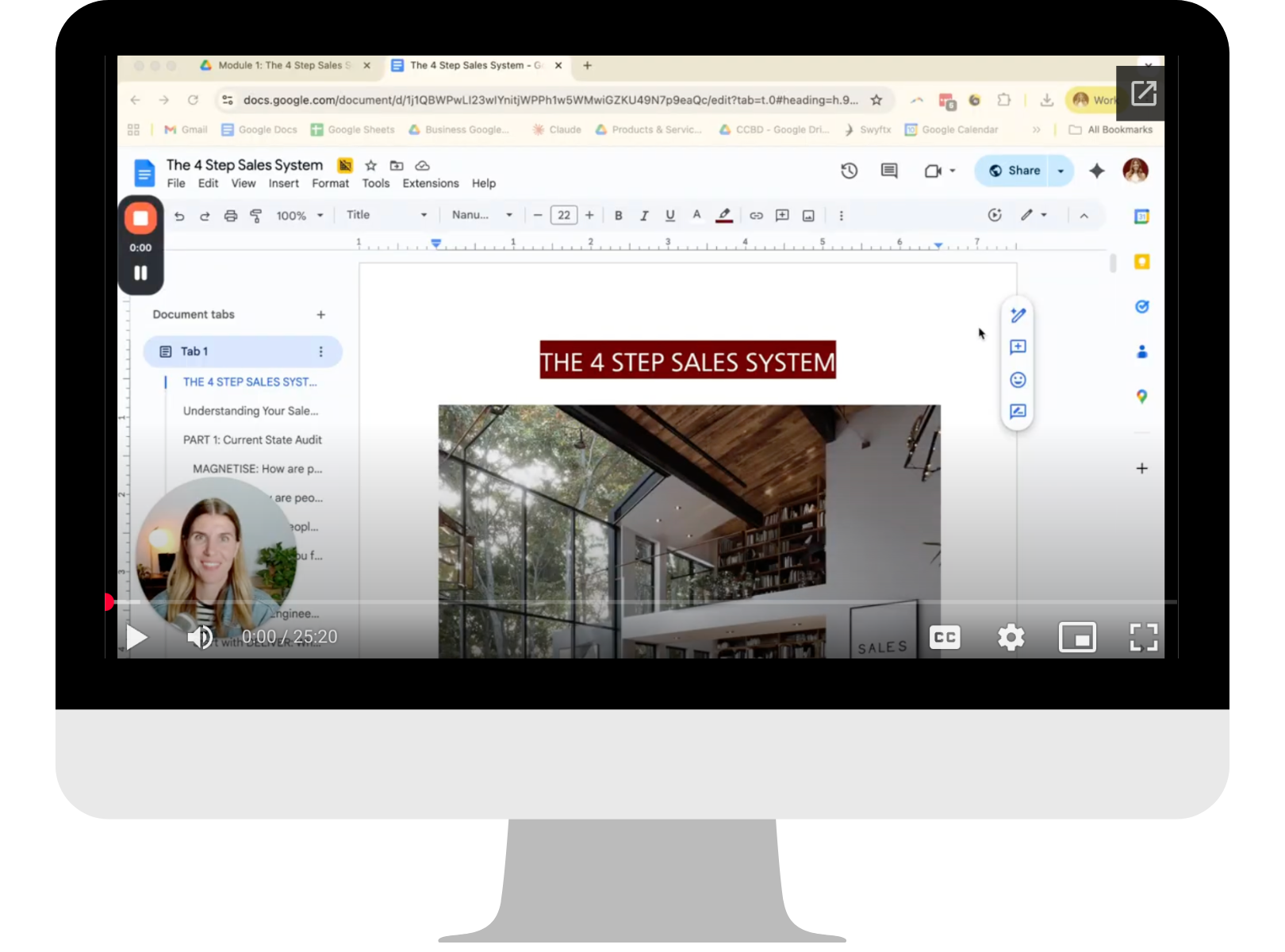The width and height of the screenshot is (1285, 952).
Task: Open the Help menu
Action: pyautogui.click(x=484, y=183)
